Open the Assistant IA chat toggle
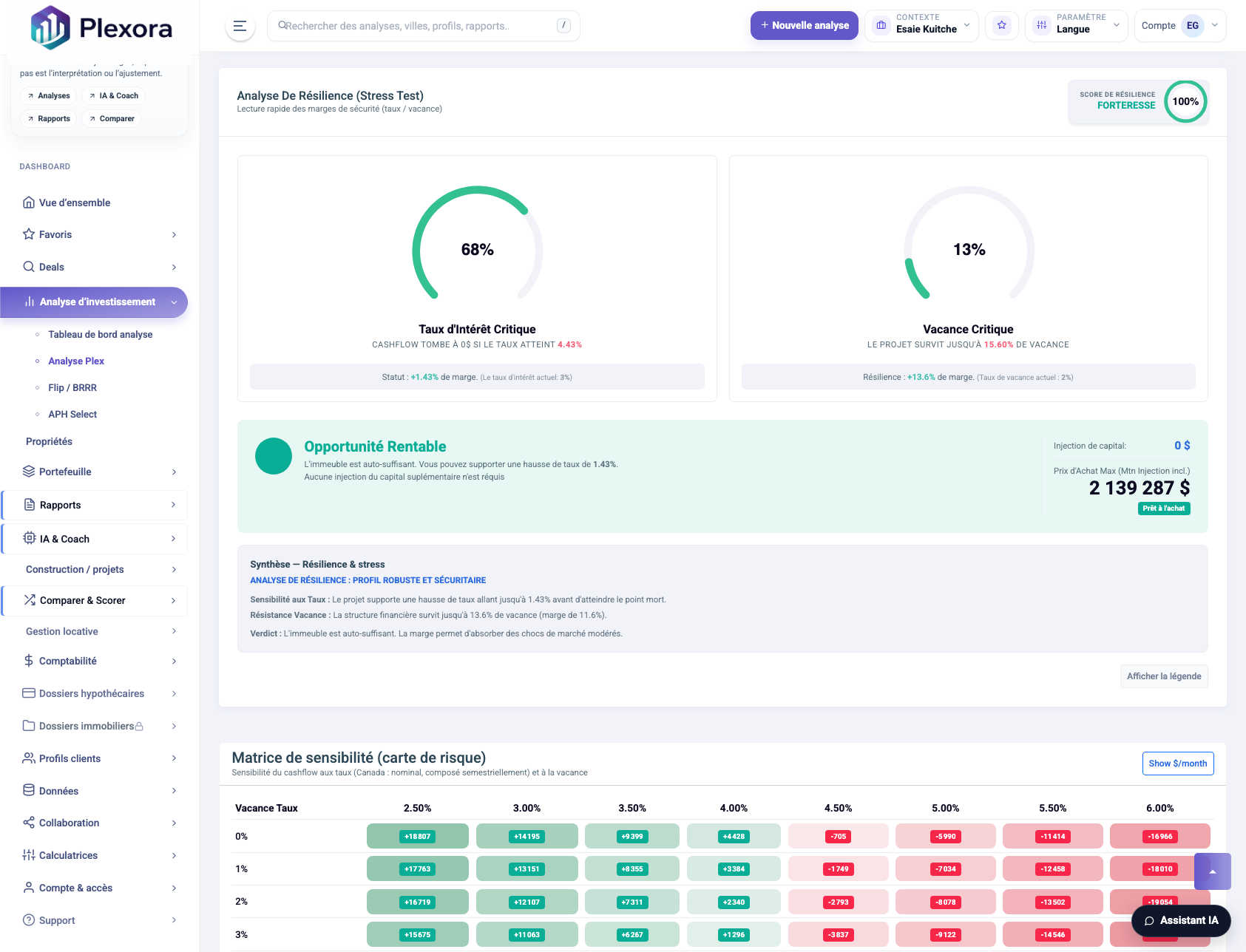Viewport: 1246px width, 952px height. coord(1180,920)
